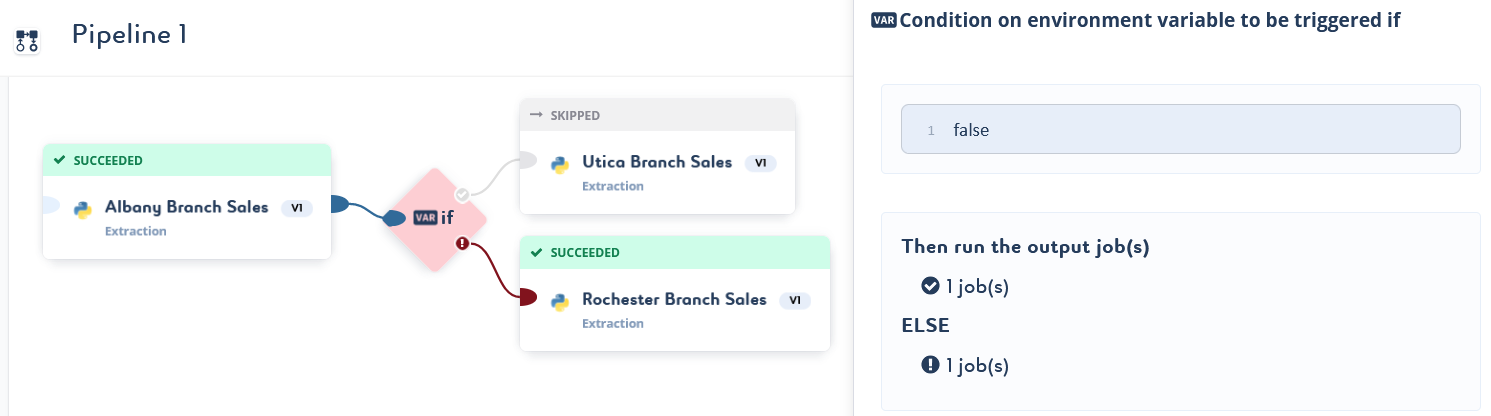Click dark red input port of Rochester node
1491x416 pixels.
[x=528, y=297]
